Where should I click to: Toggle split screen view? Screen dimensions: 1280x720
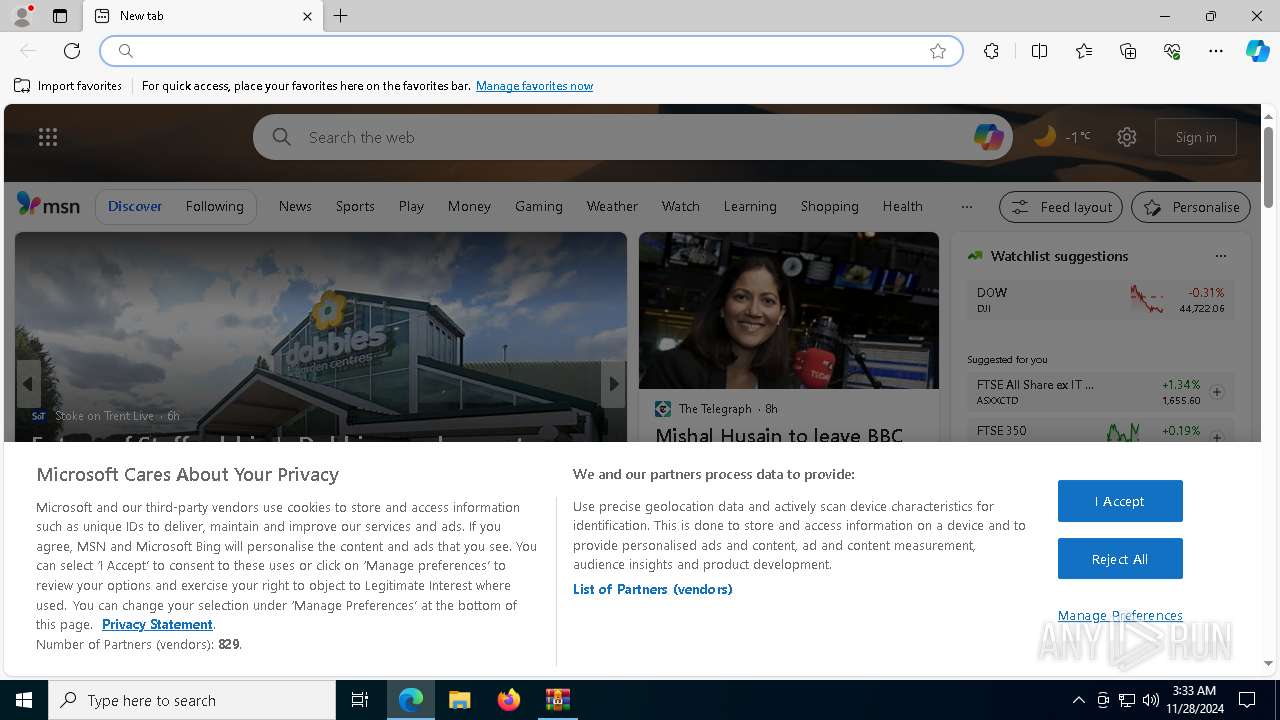[x=1039, y=51]
